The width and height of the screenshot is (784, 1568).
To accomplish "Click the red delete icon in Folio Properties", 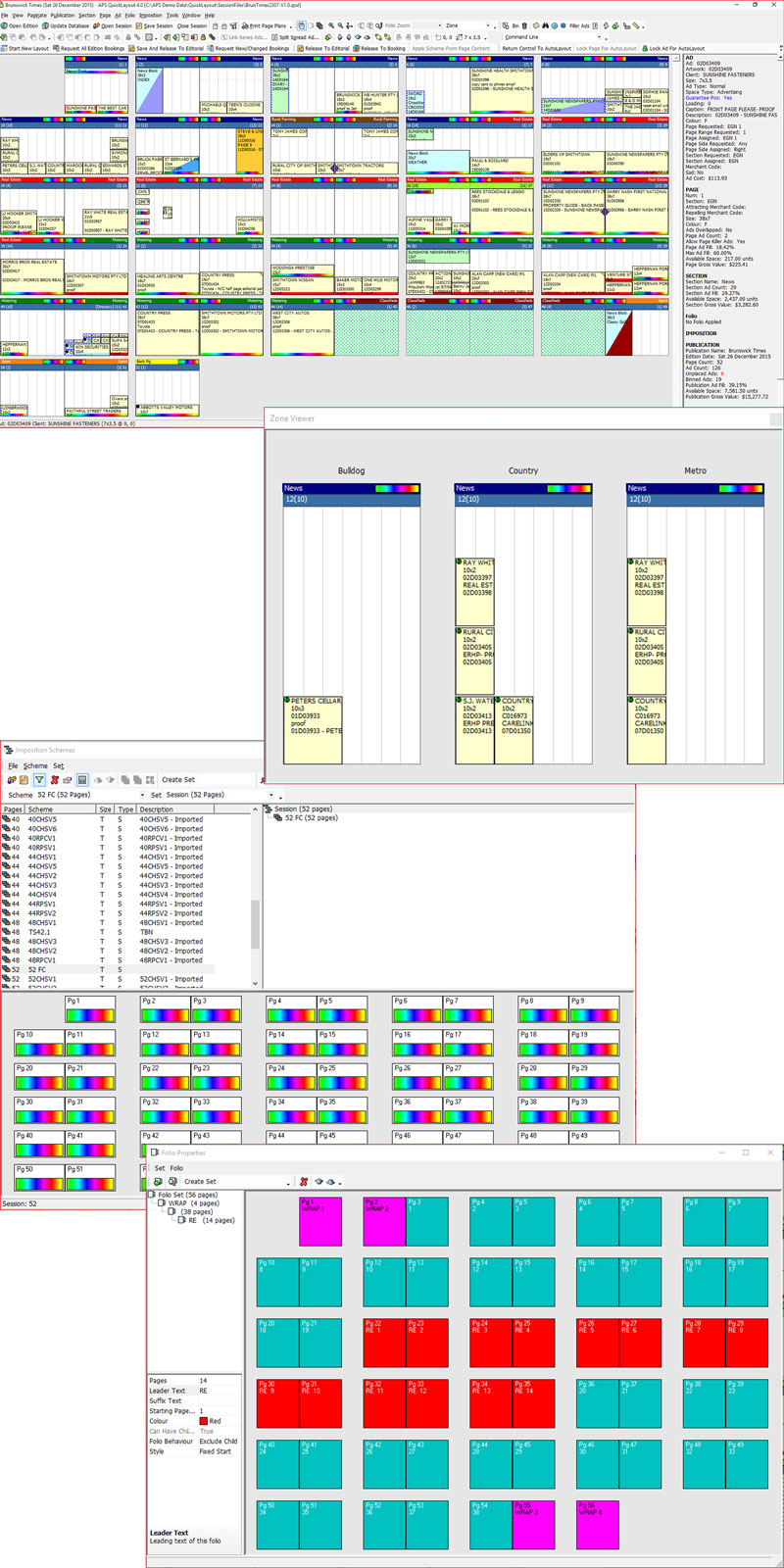I will click(304, 1182).
